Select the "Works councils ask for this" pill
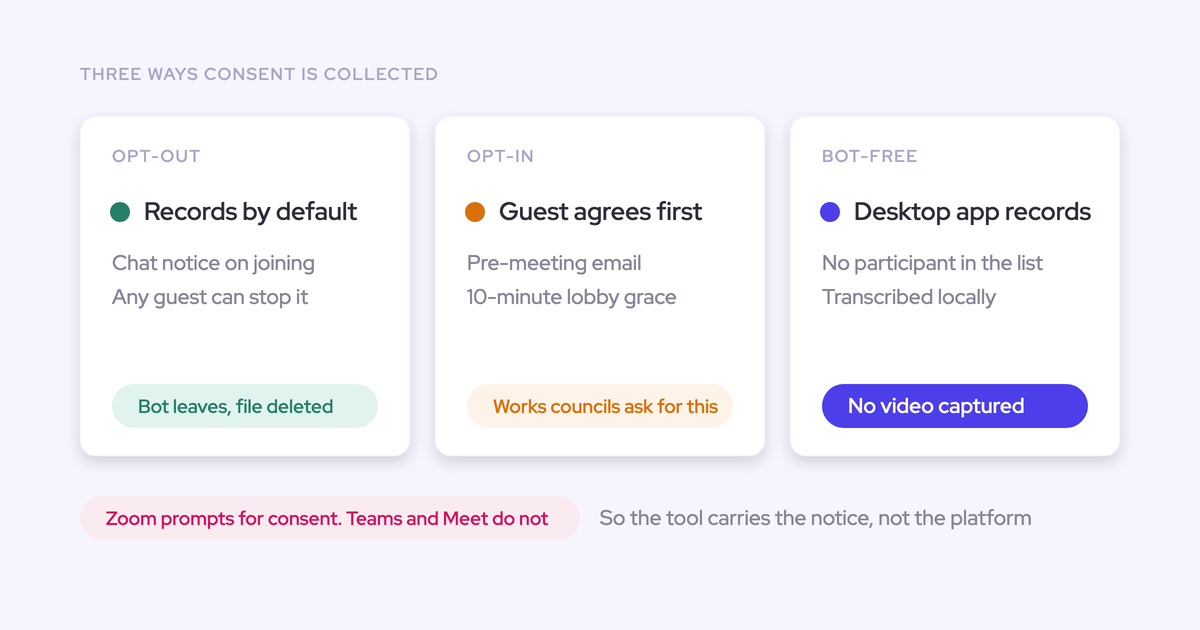The height and width of the screenshot is (630, 1200). 600,406
